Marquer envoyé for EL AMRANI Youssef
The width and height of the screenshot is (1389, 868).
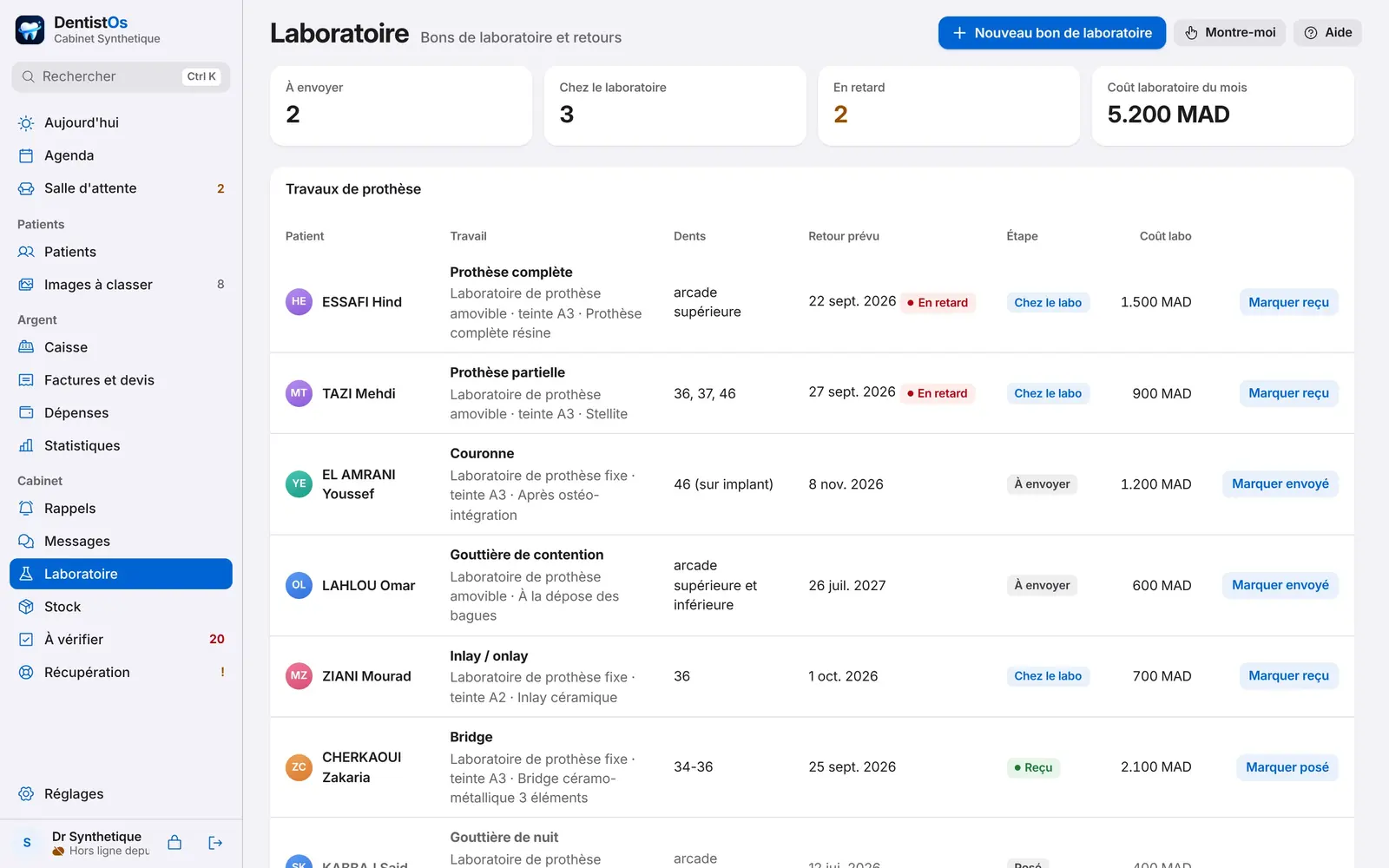tap(1280, 484)
